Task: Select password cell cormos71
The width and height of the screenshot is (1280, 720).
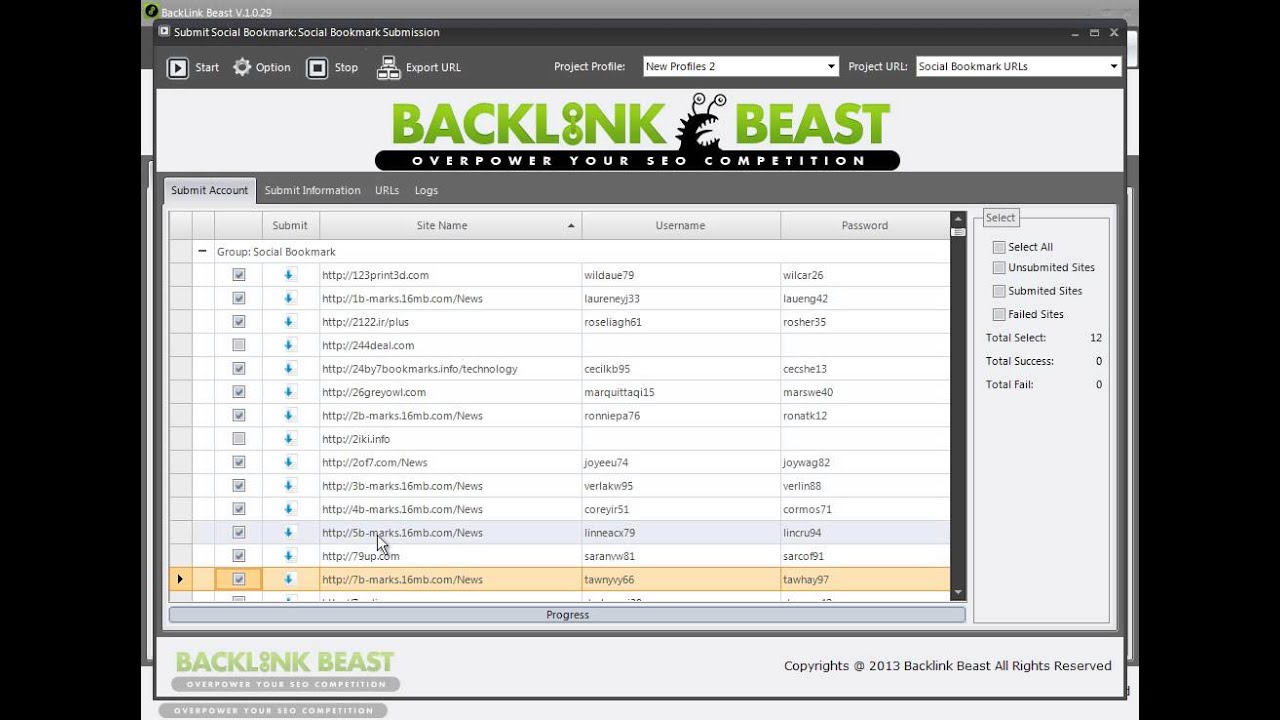Action: 865,509
